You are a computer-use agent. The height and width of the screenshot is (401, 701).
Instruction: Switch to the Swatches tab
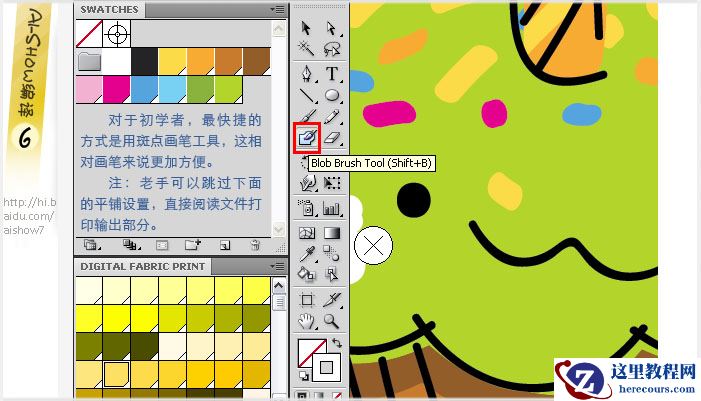110,9
